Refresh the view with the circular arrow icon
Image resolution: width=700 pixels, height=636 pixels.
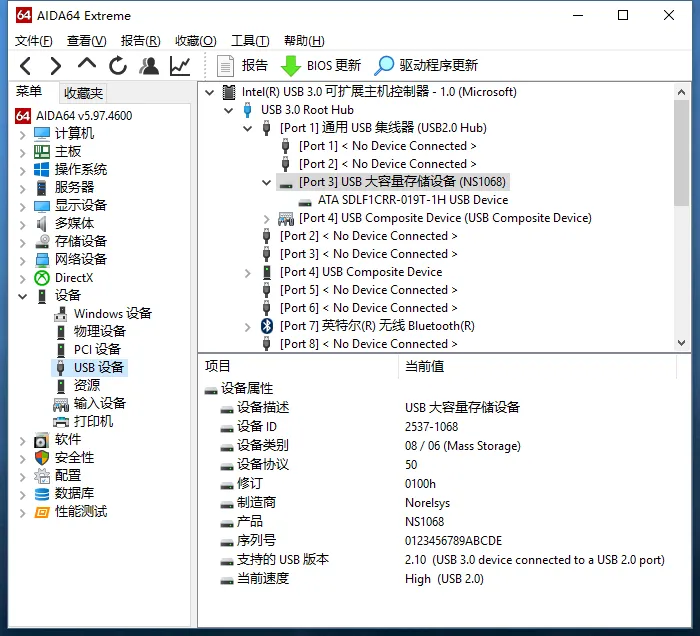tap(118, 66)
